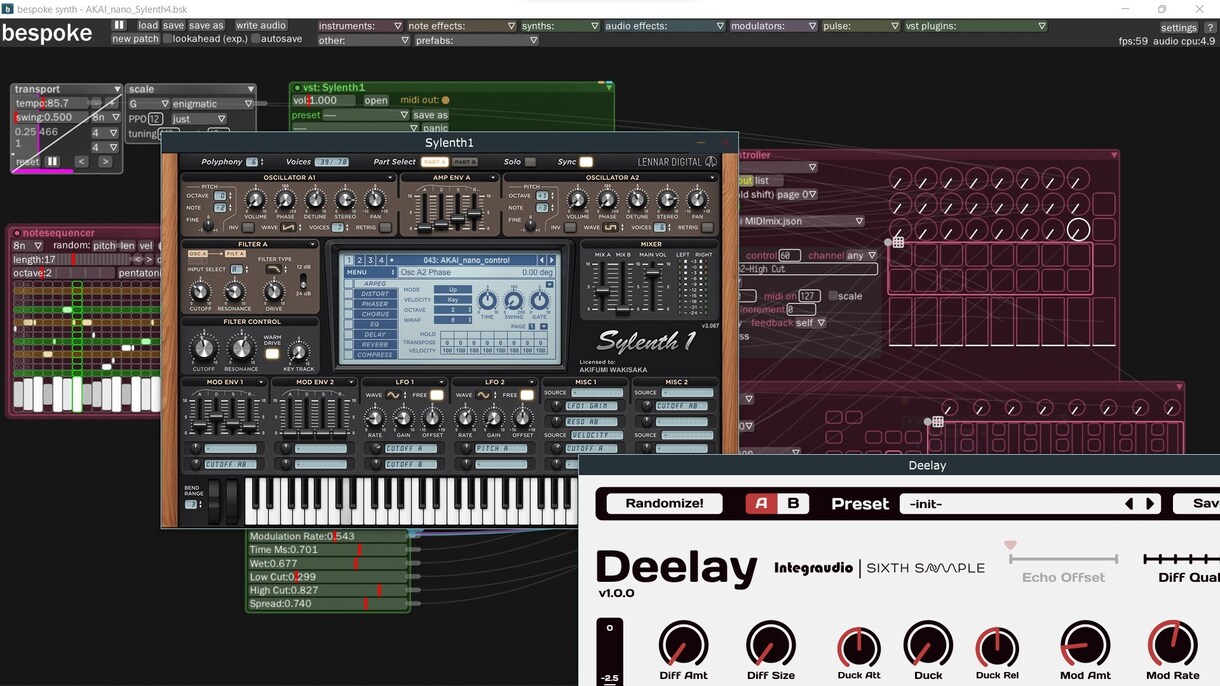Toggle the Warm Drive switch
Viewport: 1220px width, 686px height.
point(272,354)
